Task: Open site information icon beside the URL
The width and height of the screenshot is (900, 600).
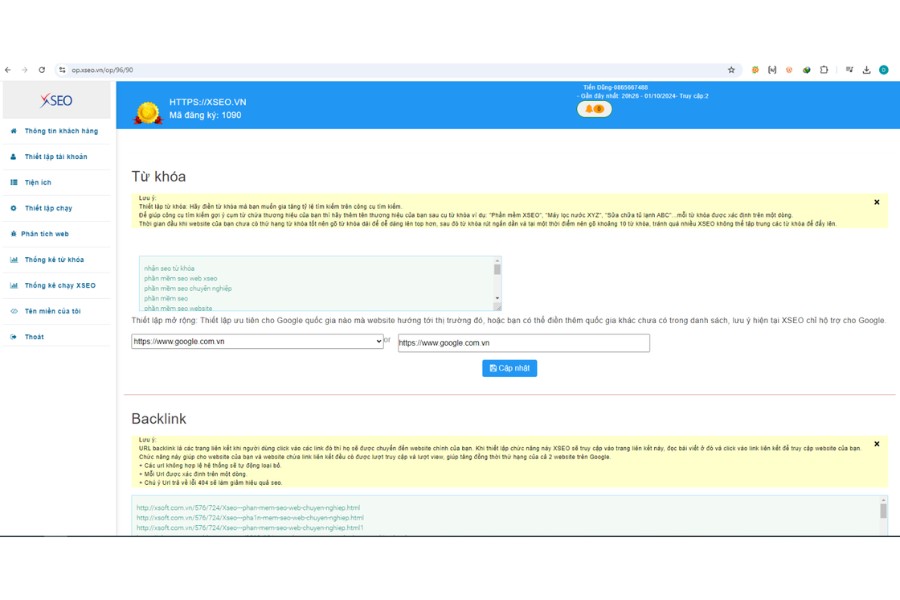Action: pyautogui.click(x=62, y=70)
